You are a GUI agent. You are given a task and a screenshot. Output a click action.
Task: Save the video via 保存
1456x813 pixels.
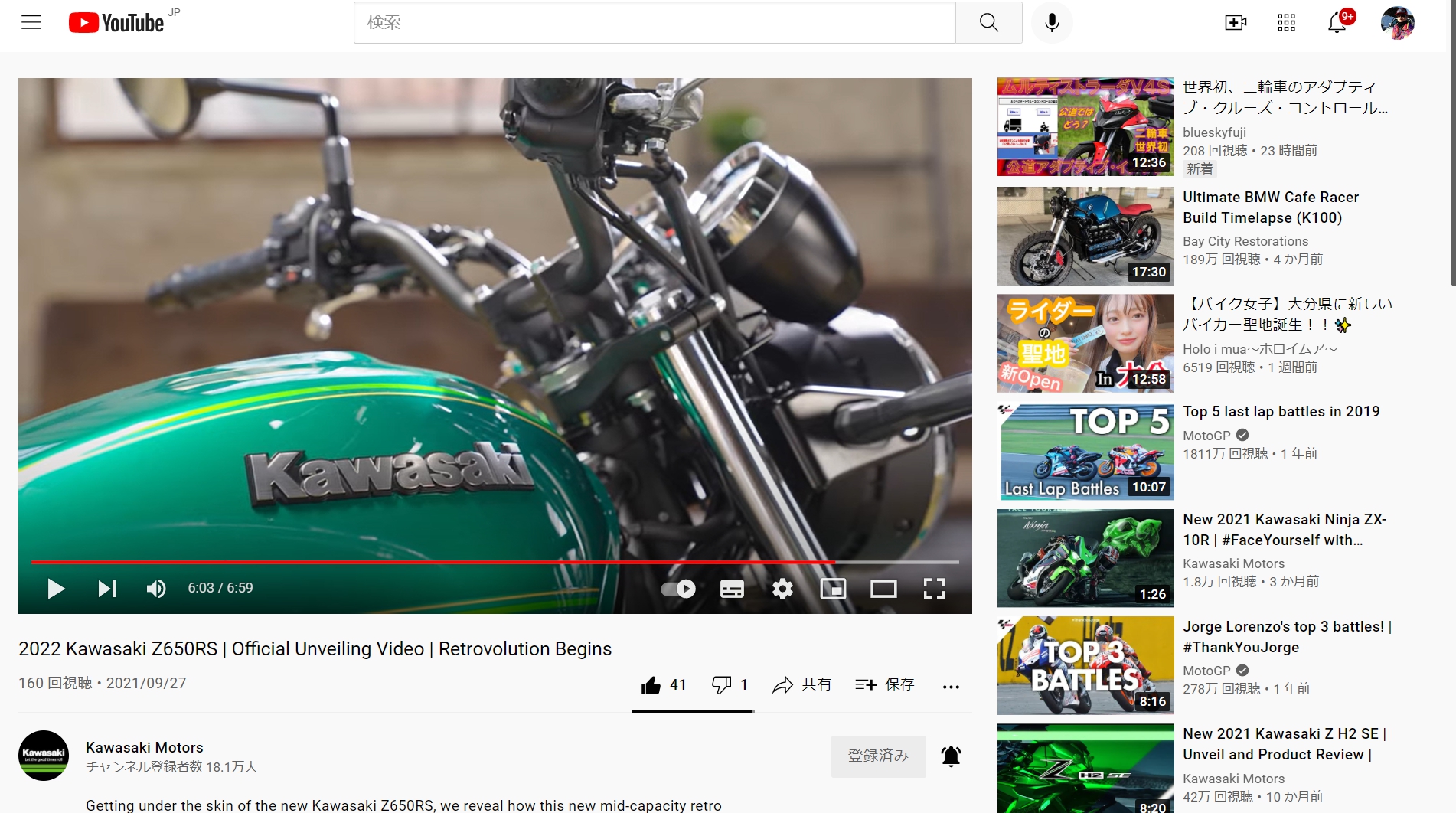coord(884,684)
